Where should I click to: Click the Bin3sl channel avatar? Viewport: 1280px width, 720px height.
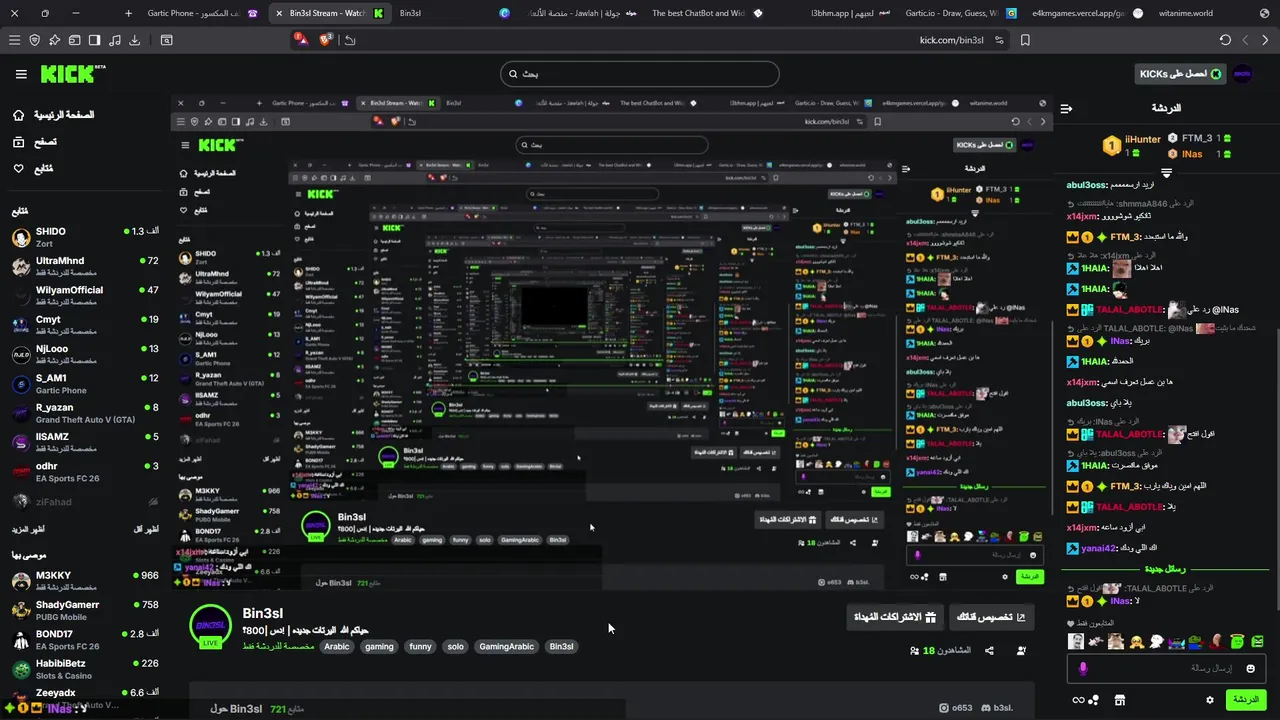click(x=210, y=627)
